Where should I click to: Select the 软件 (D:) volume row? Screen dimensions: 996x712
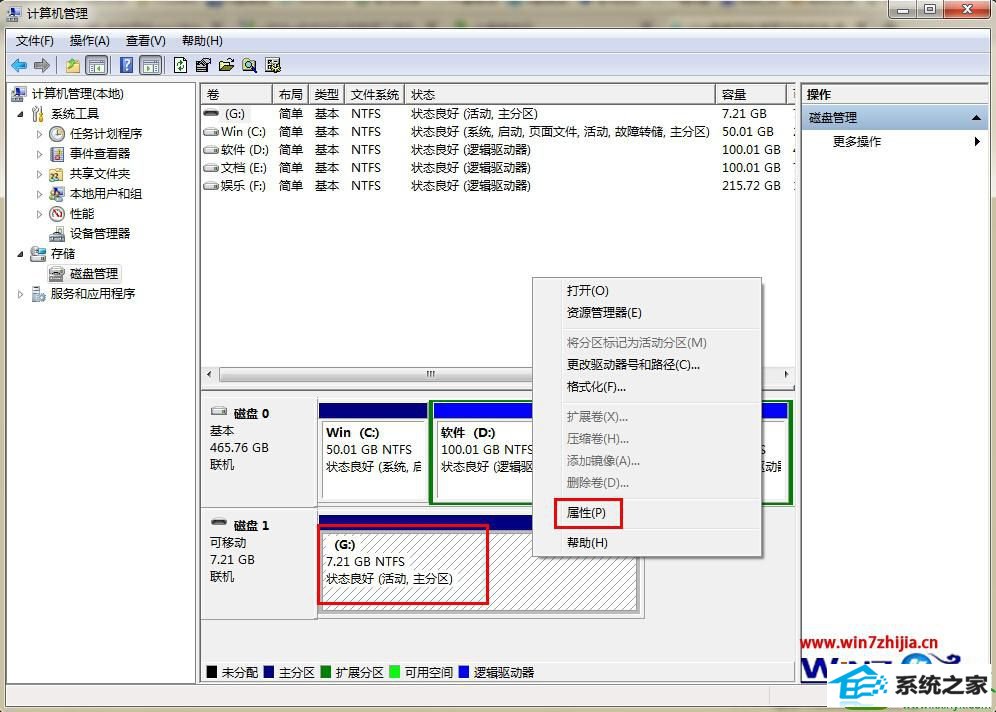498,150
